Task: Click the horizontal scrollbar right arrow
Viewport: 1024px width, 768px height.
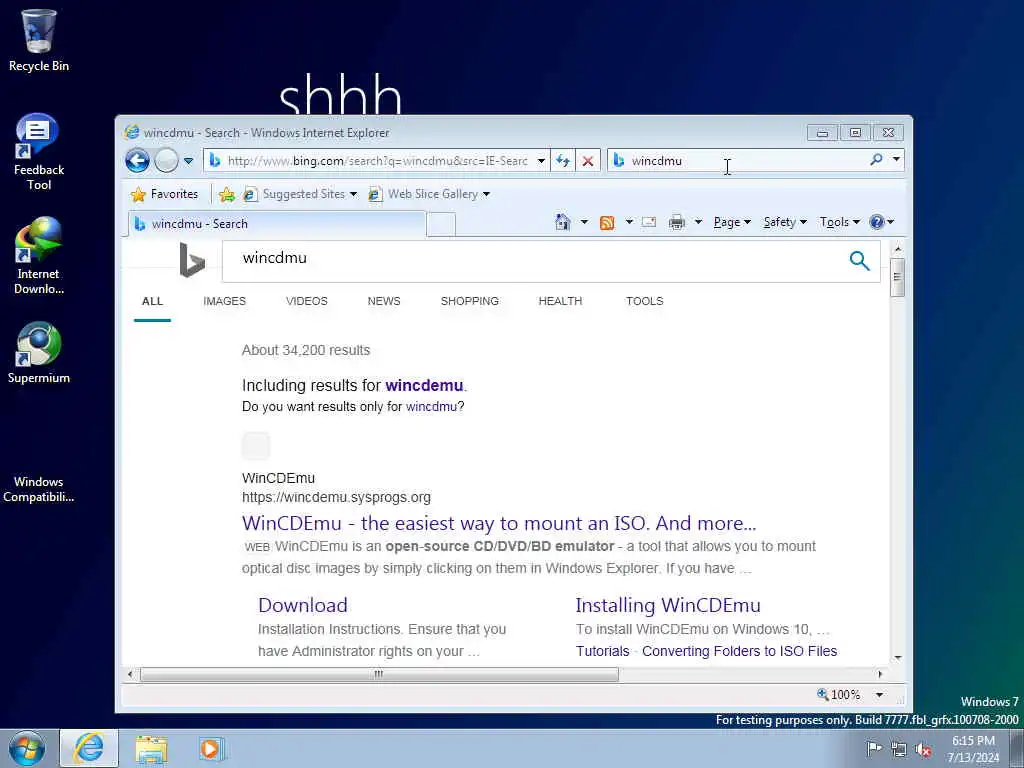Action: [x=880, y=674]
